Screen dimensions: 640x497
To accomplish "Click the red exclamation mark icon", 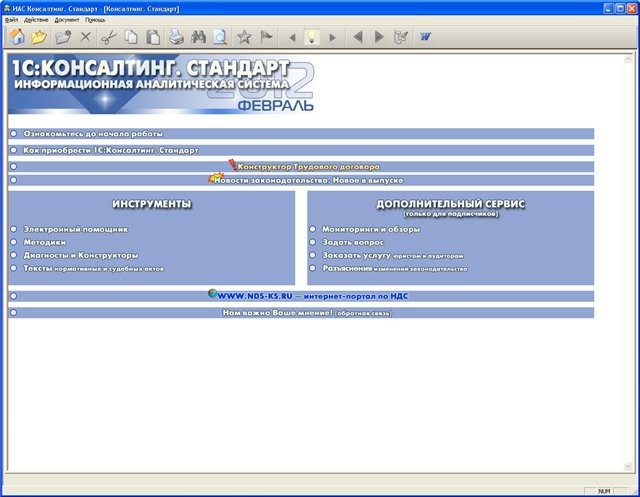I will (233, 165).
